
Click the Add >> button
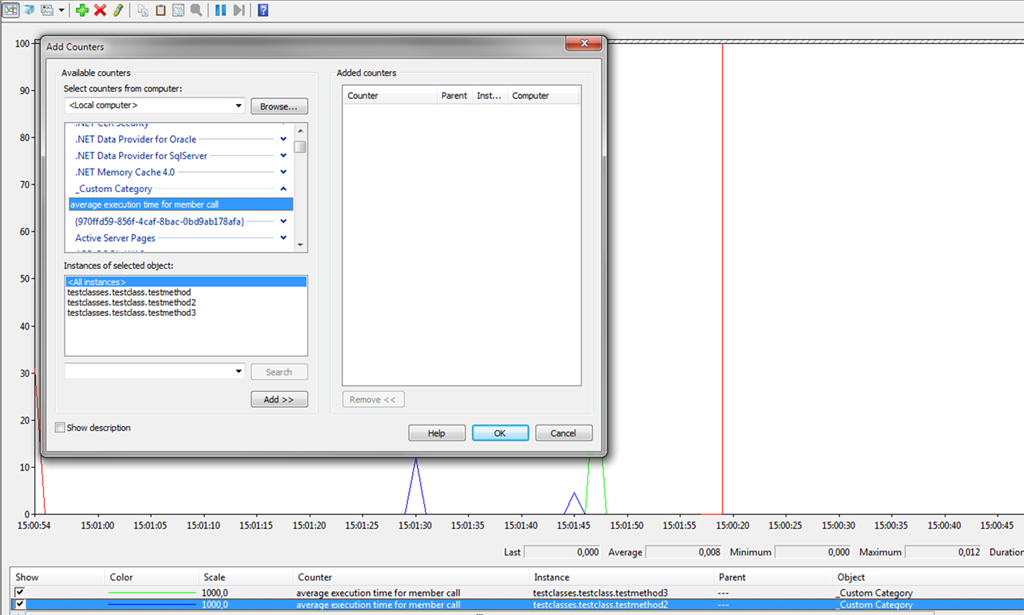click(279, 399)
